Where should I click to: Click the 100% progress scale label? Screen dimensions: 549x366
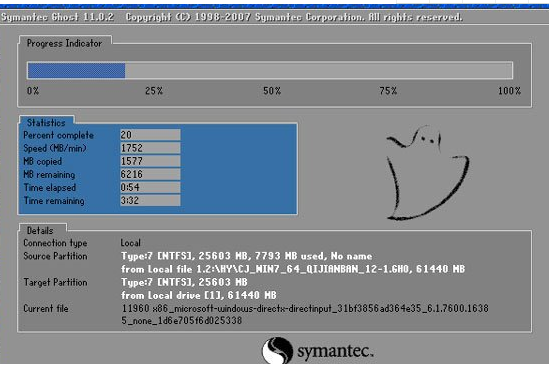pos(509,91)
